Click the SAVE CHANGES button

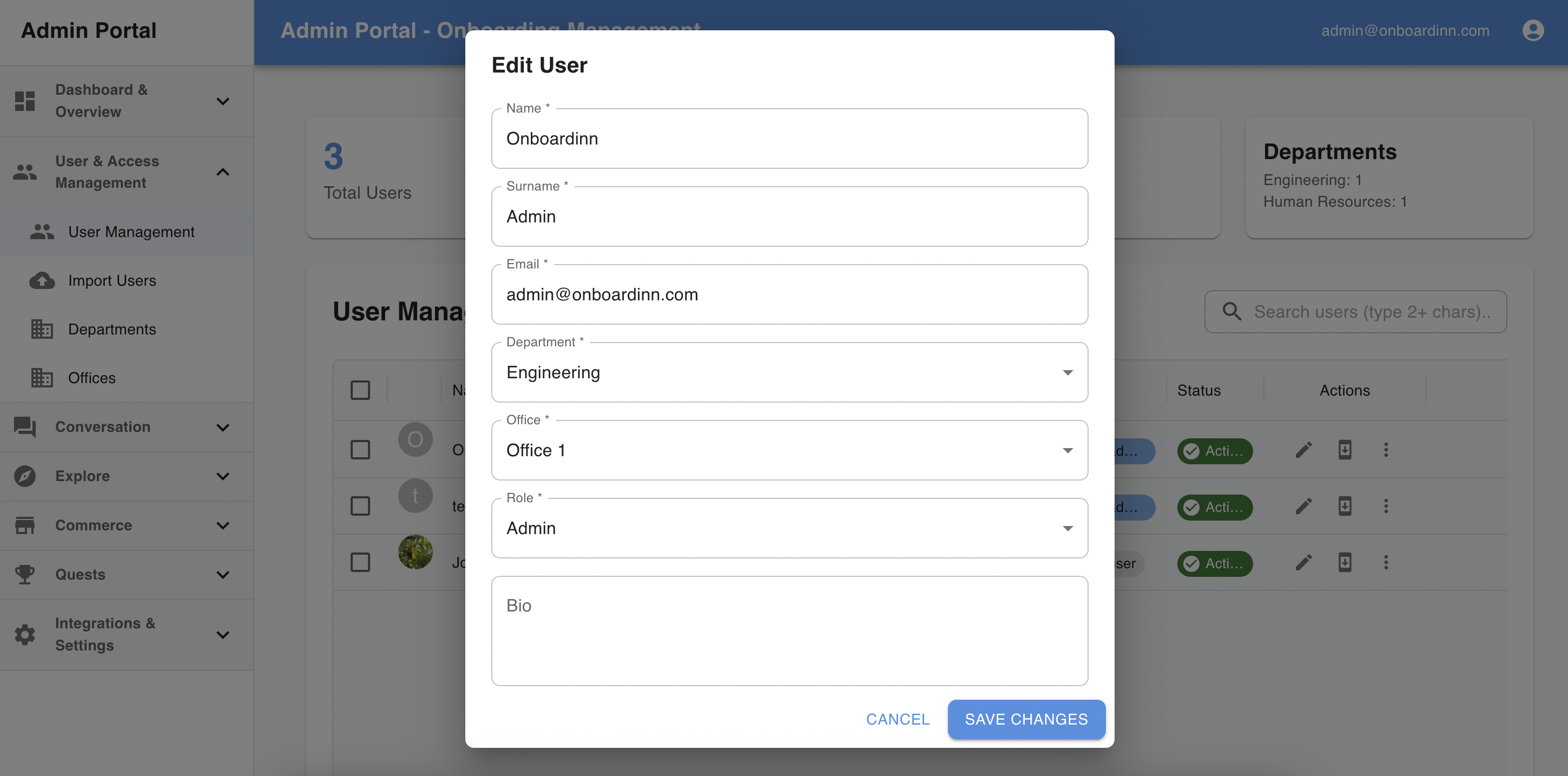pos(1026,719)
